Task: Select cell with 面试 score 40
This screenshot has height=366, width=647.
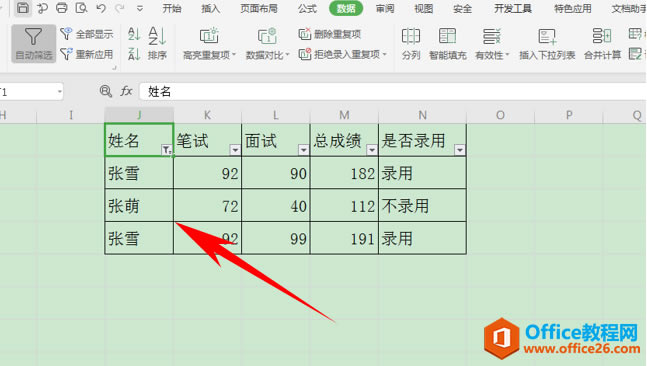Action: pyautogui.click(x=276, y=205)
